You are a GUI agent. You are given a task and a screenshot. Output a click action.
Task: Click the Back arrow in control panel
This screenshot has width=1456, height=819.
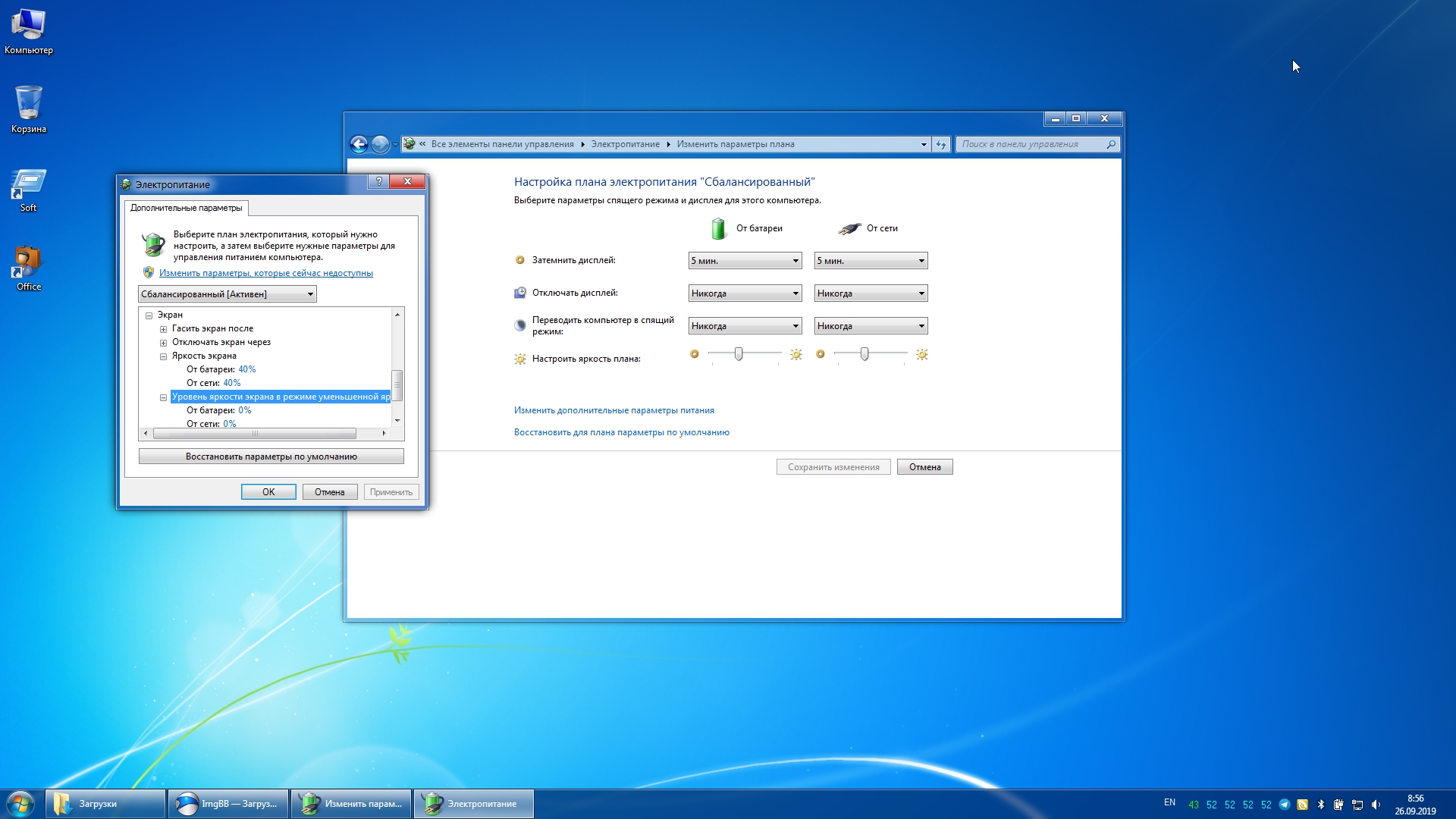click(x=359, y=144)
